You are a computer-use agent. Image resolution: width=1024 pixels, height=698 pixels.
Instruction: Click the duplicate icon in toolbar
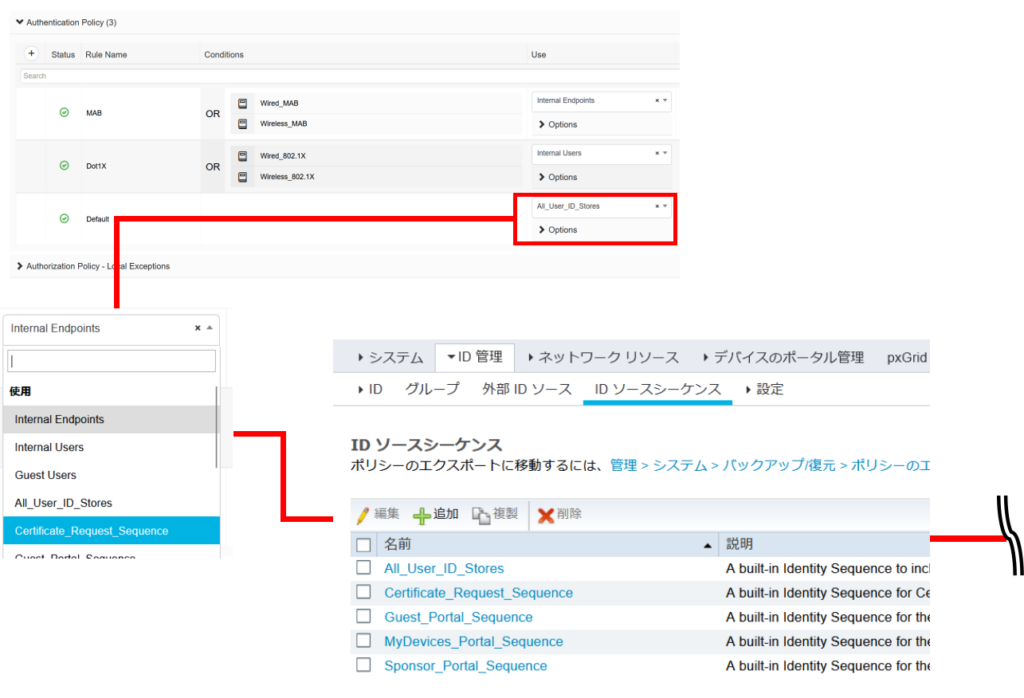click(x=481, y=515)
